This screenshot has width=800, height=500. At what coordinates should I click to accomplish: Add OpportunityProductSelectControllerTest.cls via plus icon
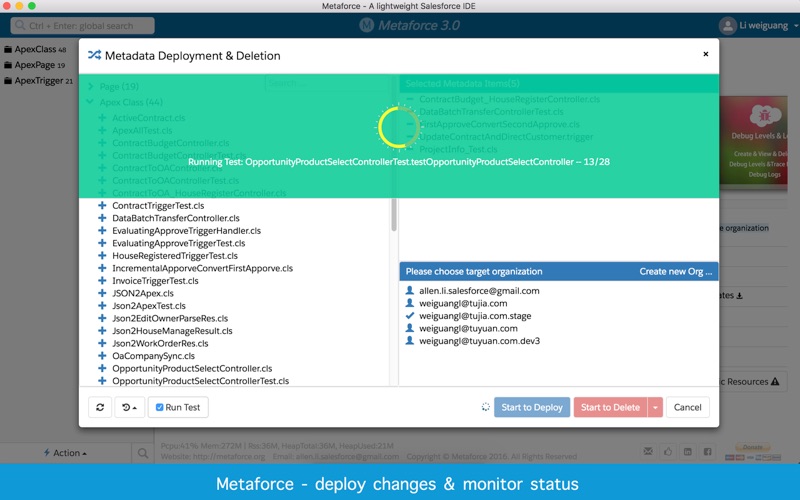click(x=102, y=381)
